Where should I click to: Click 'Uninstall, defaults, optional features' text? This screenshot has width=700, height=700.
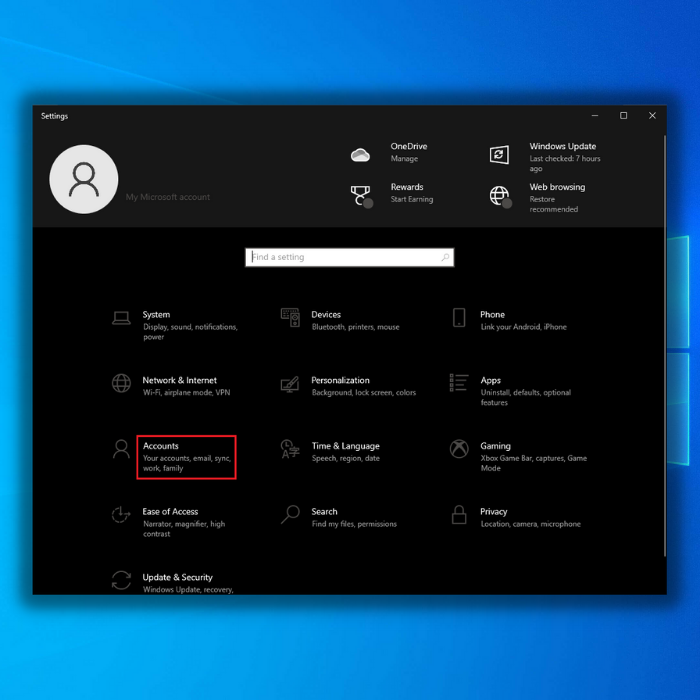pos(525,397)
